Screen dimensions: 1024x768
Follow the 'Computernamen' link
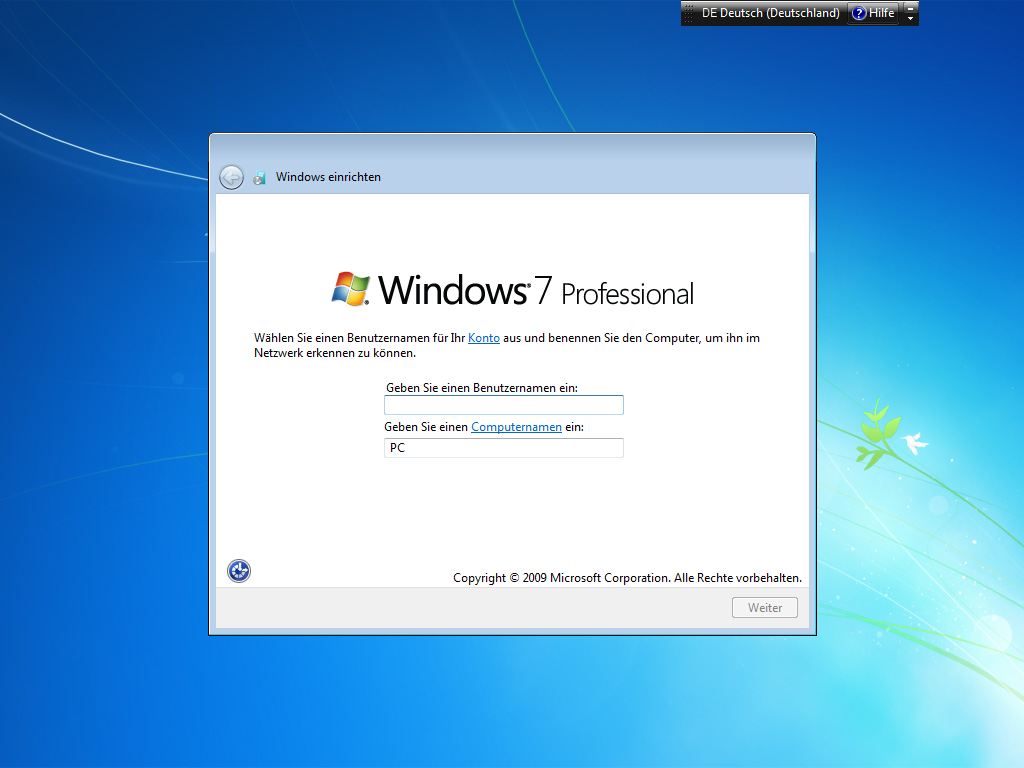point(516,427)
